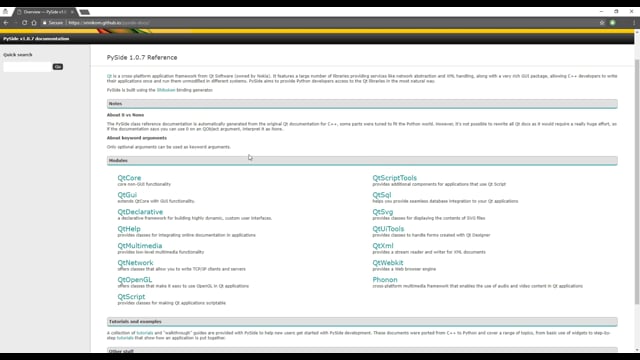Open the QtScriptTools module link
The width and height of the screenshot is (640, 360).
click(394, 178)
